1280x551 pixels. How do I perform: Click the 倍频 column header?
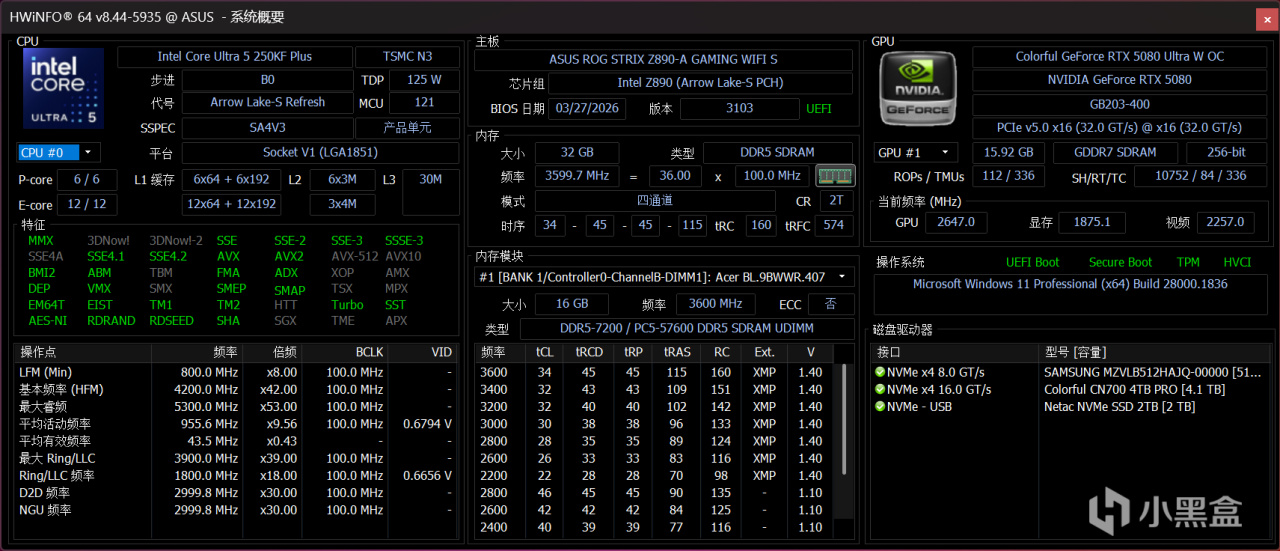coord(271,353)
